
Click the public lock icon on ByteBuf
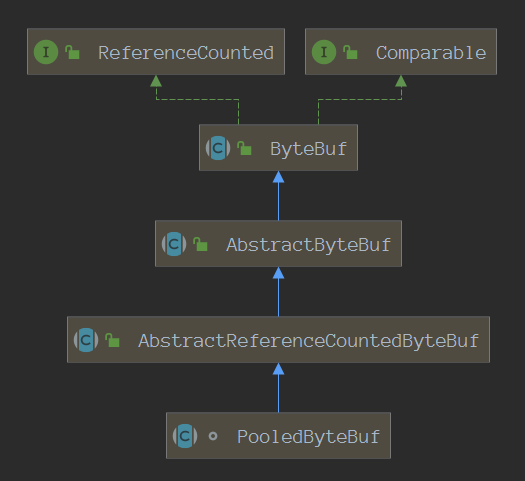244,148
